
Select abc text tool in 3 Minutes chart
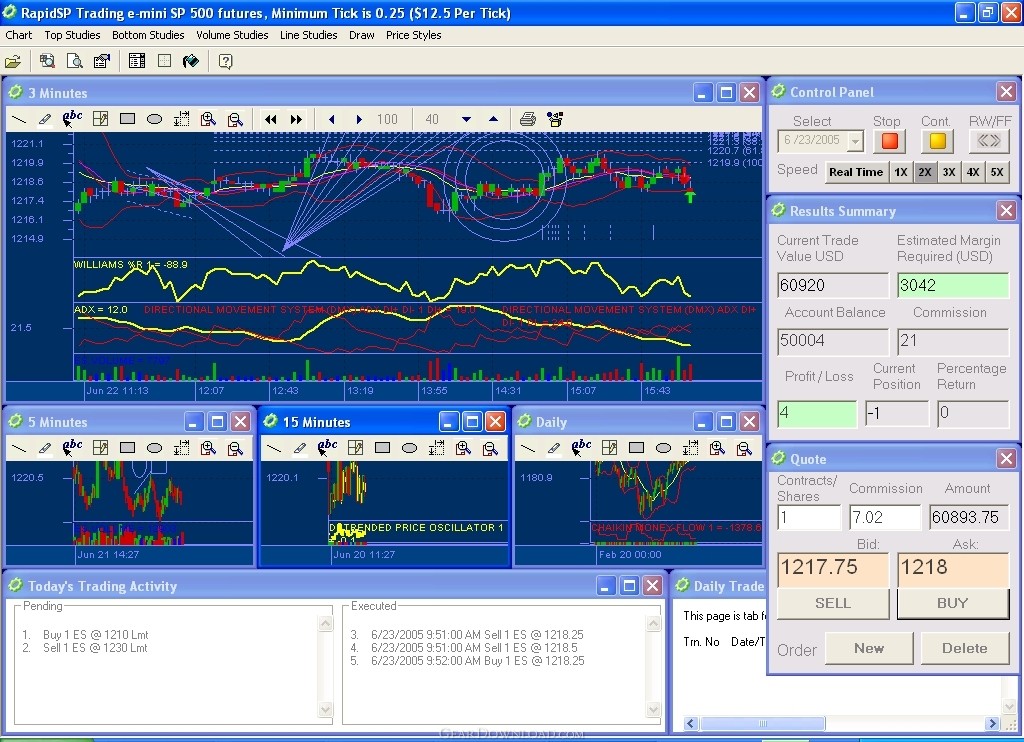72,119
